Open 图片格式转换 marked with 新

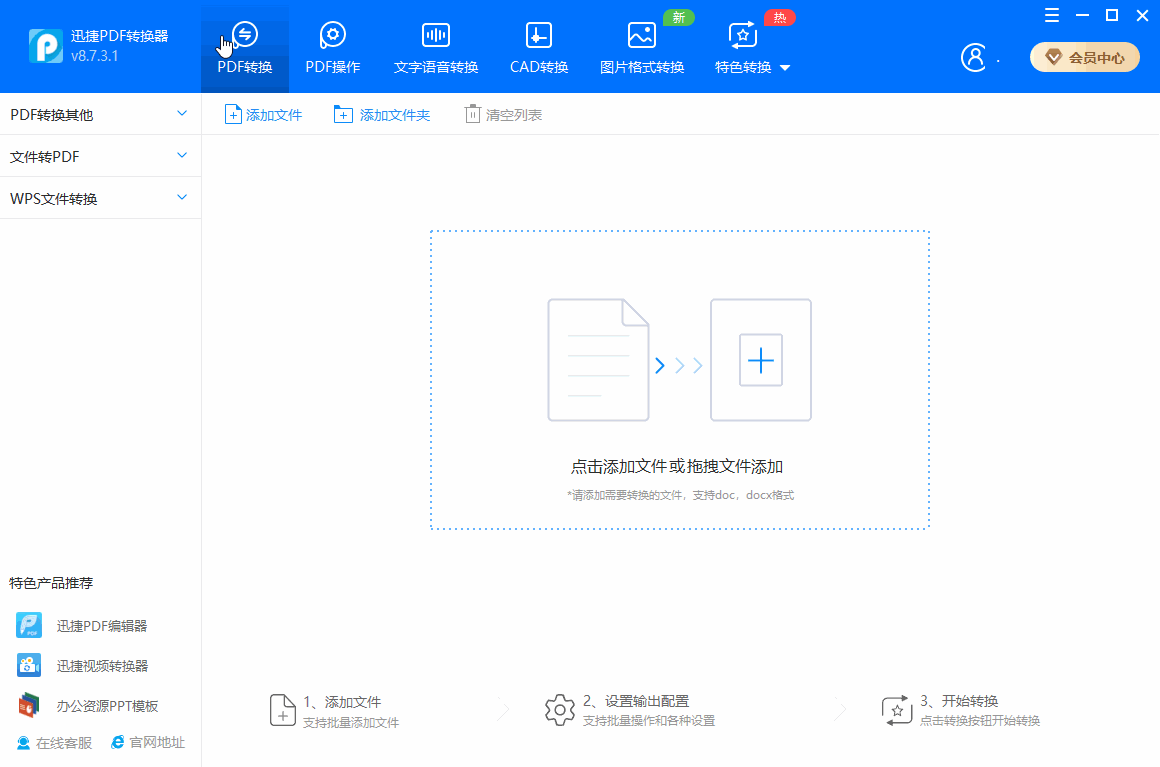(641, 46)
